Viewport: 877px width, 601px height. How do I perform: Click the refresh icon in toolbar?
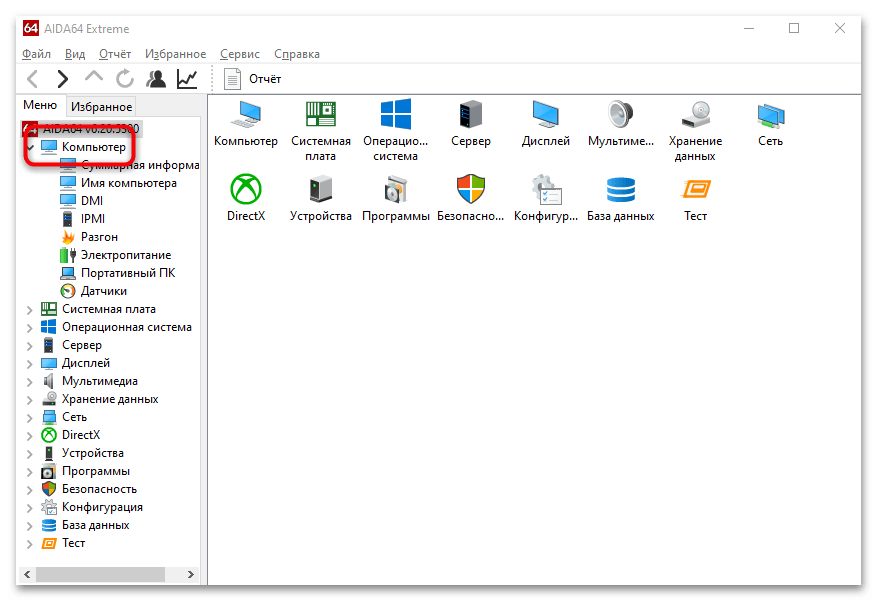pyautogui.click(x=125, y=79)
